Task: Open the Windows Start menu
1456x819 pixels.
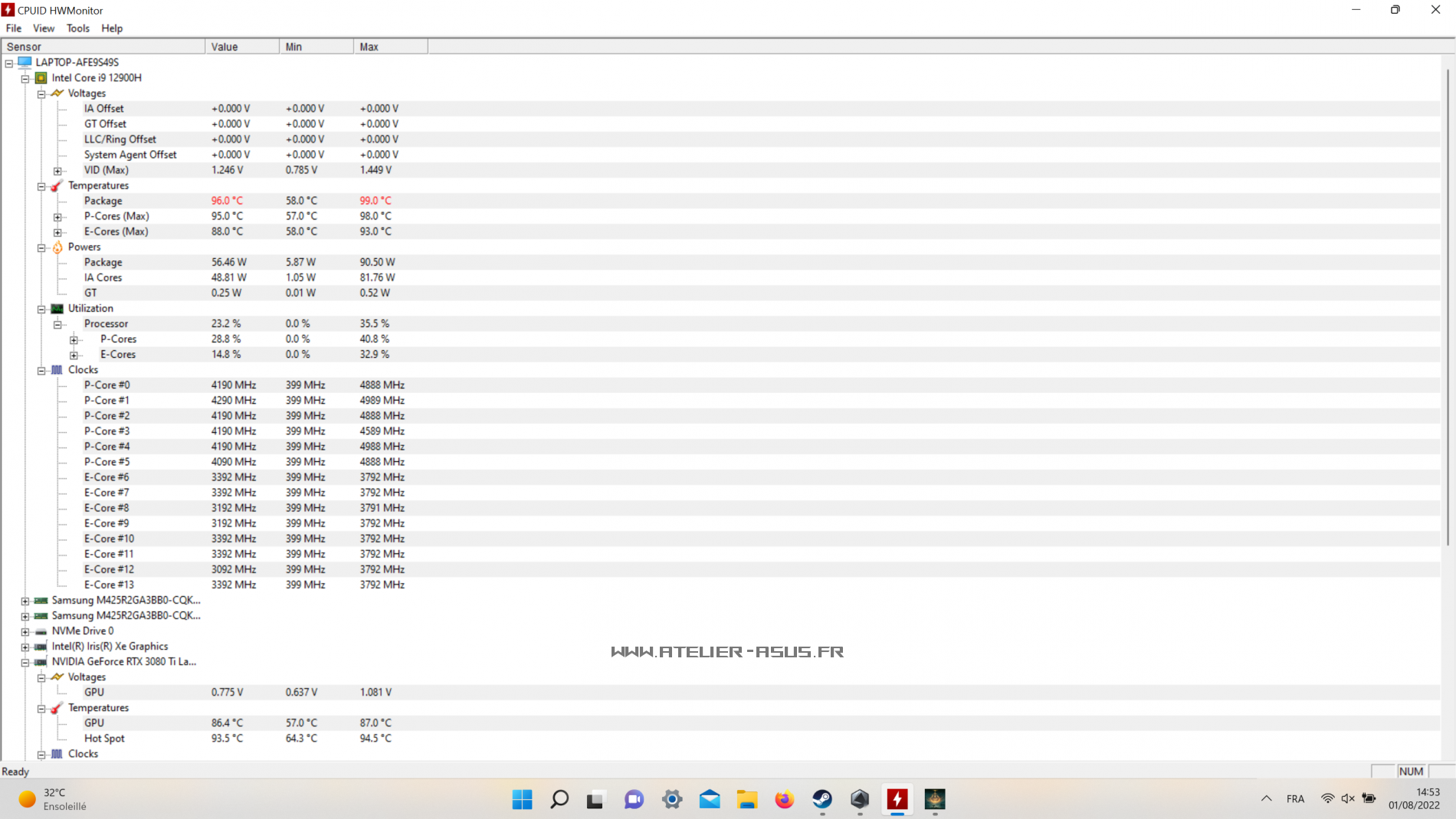Action: [x=522, y=799]
